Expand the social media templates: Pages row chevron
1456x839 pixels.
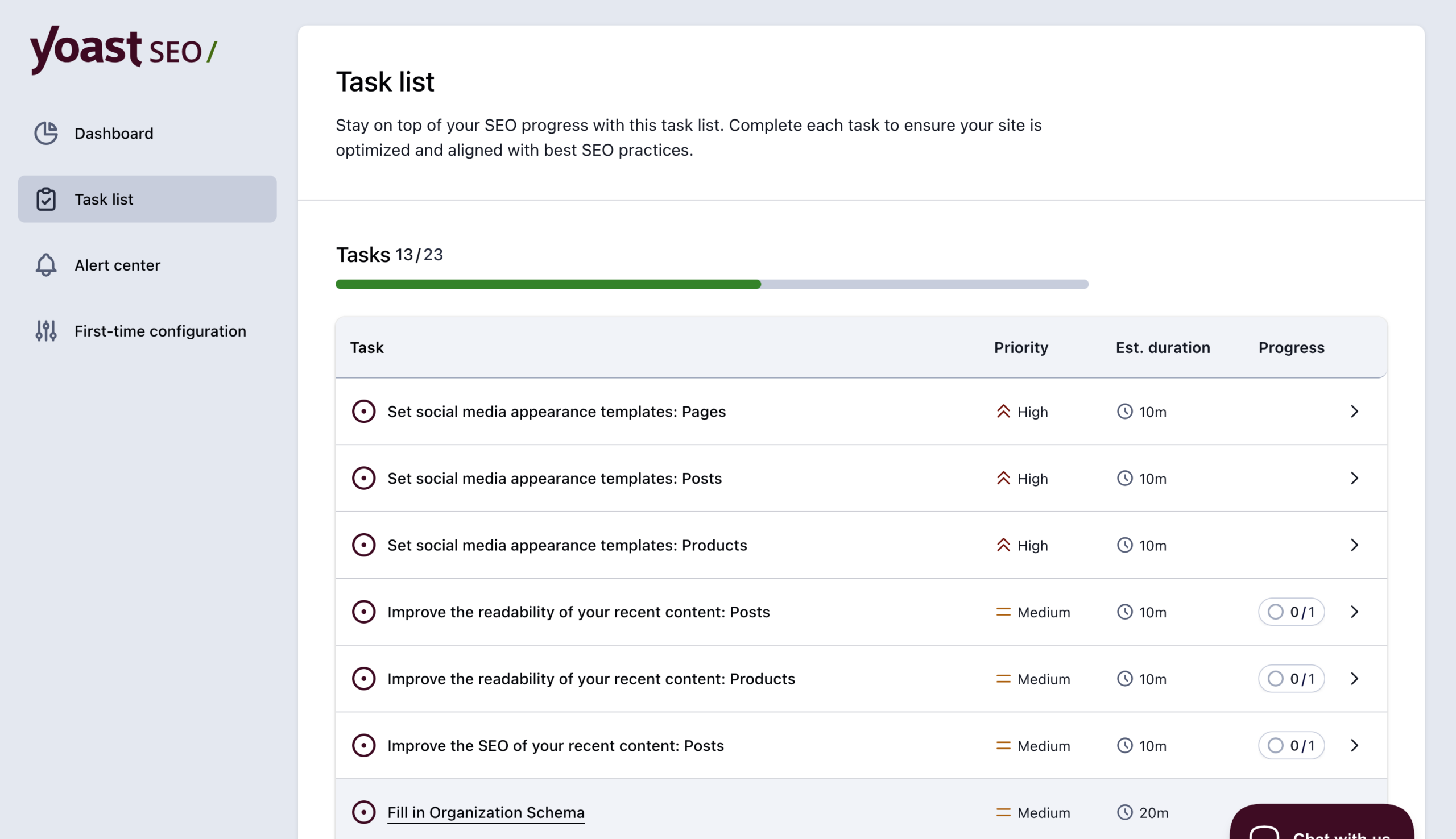tap(1355, 412)
